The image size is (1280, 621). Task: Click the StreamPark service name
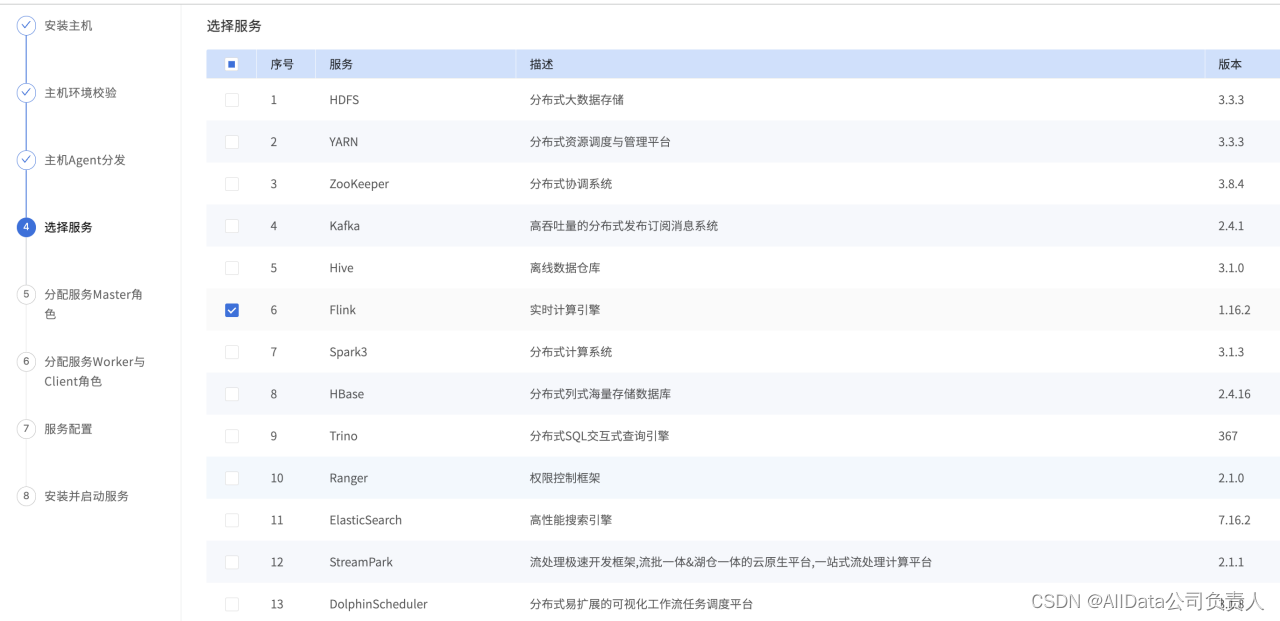click(x=361, y=562)
